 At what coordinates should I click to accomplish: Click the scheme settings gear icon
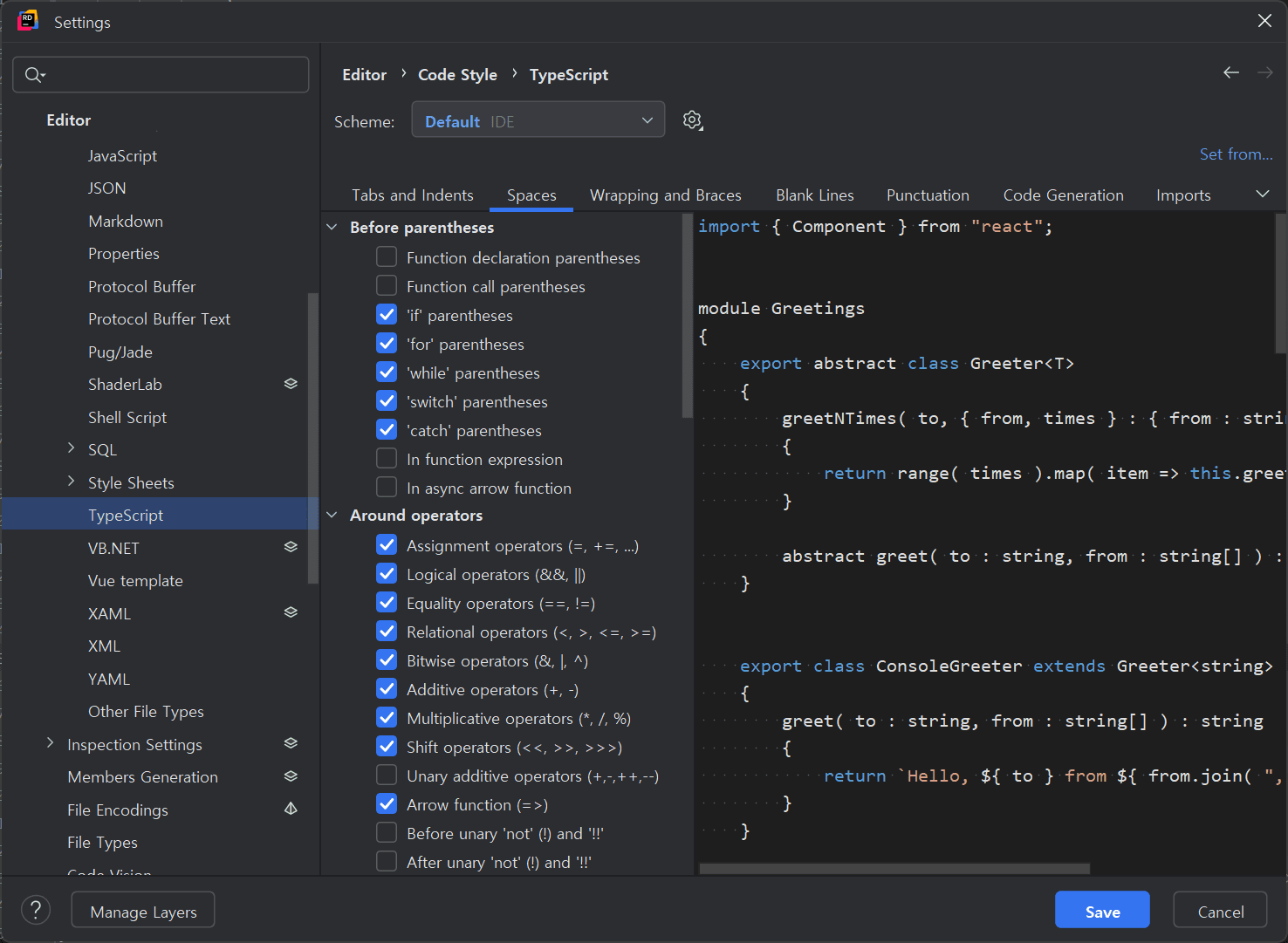(x=693, y=120)
